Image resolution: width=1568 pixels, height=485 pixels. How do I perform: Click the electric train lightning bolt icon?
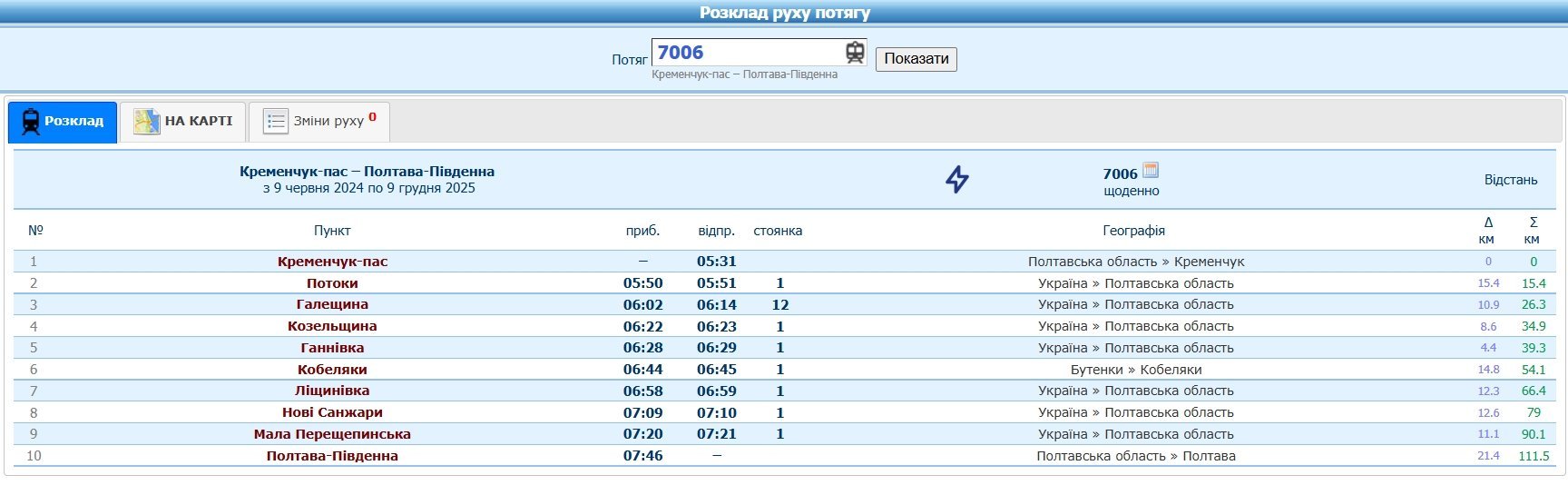pyautogui.click(x=956, y=179)
